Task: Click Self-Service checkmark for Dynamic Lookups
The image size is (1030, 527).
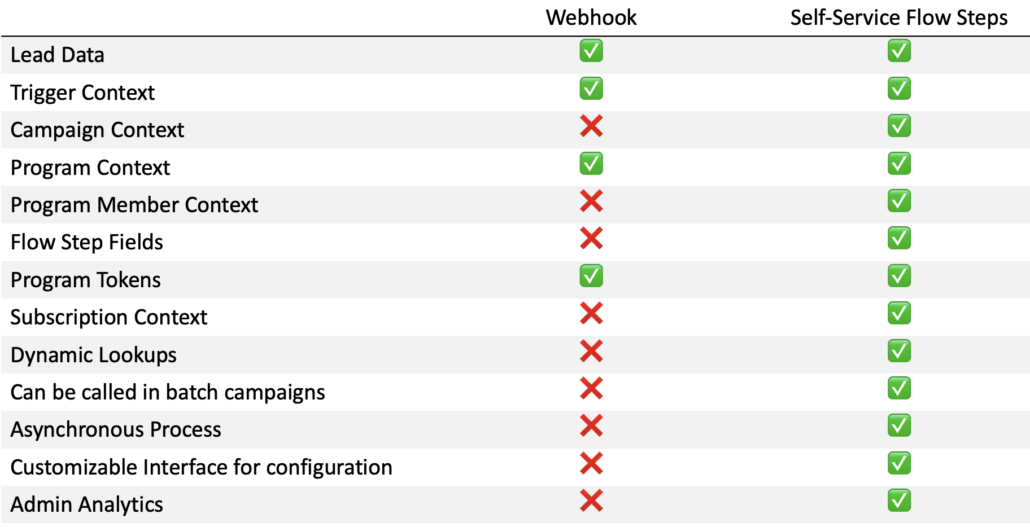Action: 899,351
